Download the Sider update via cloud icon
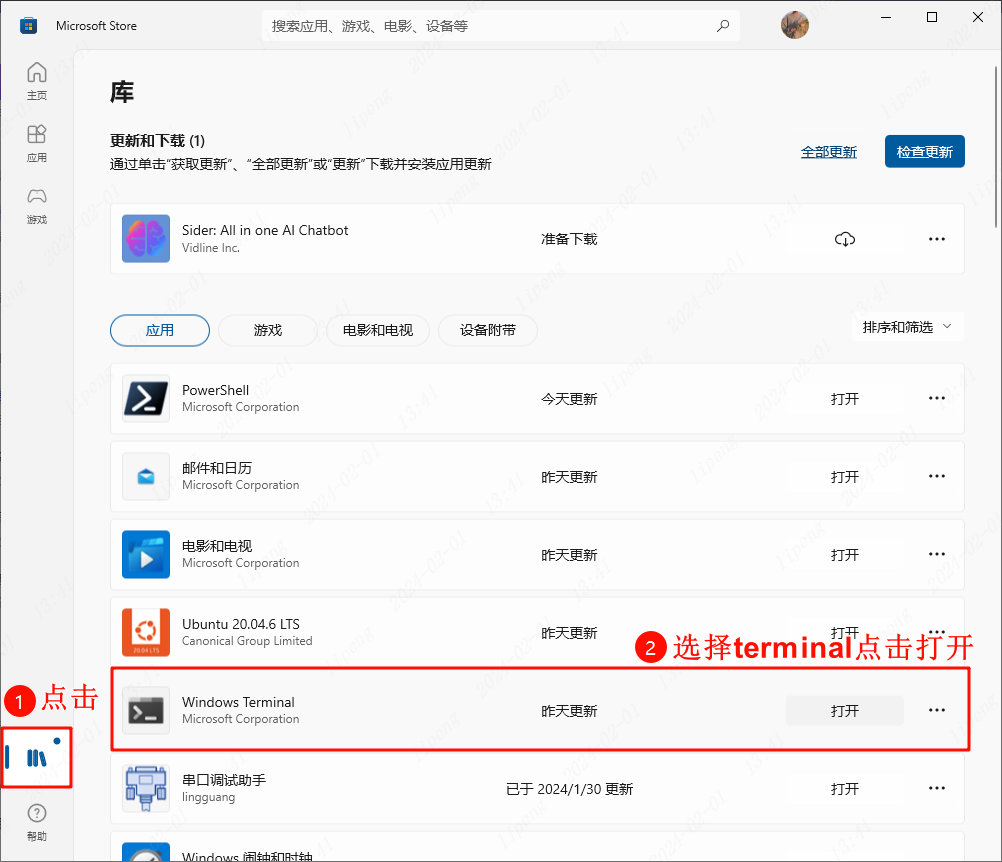 (x=845, y=239)
